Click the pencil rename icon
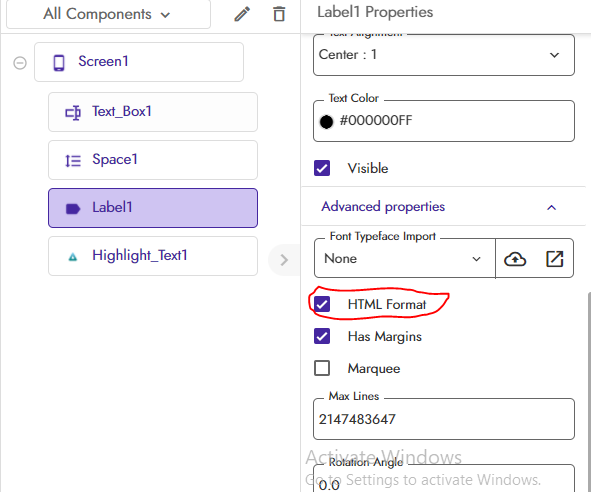 pyautogui.click(x=242, y=14)
